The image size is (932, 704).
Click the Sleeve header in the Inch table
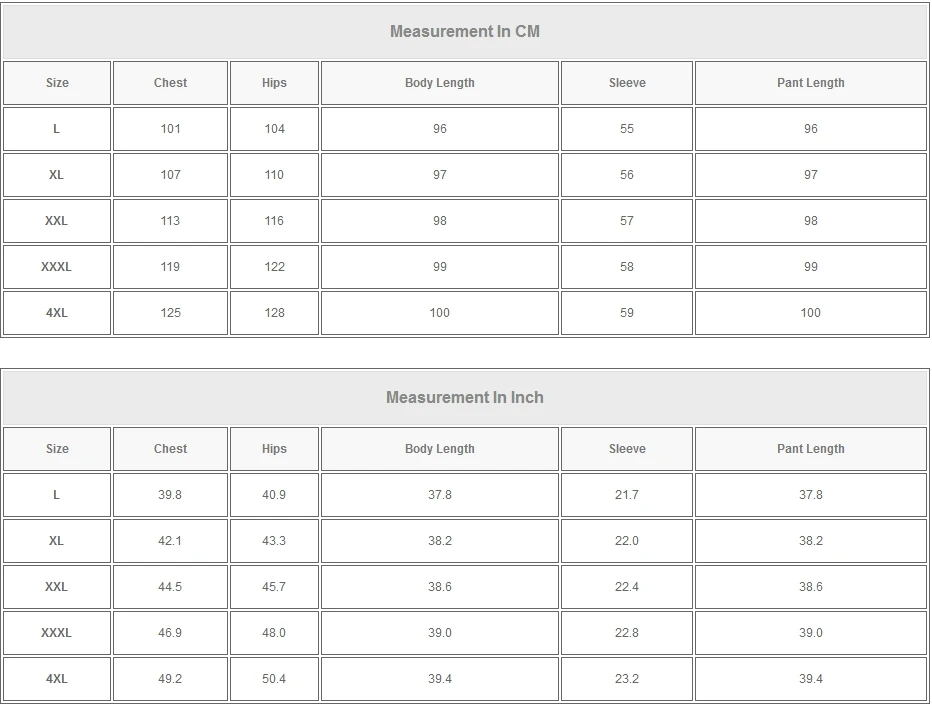pos(627,449)
